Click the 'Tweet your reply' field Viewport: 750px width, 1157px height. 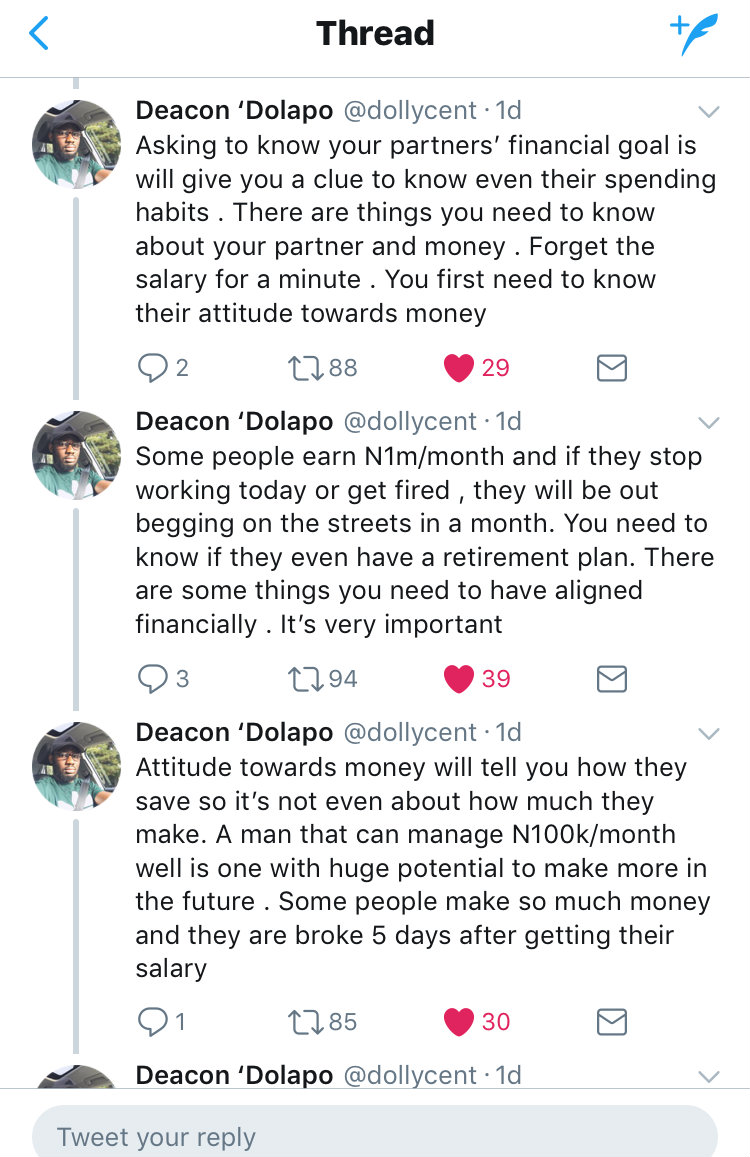click(x=375, y=1131)
